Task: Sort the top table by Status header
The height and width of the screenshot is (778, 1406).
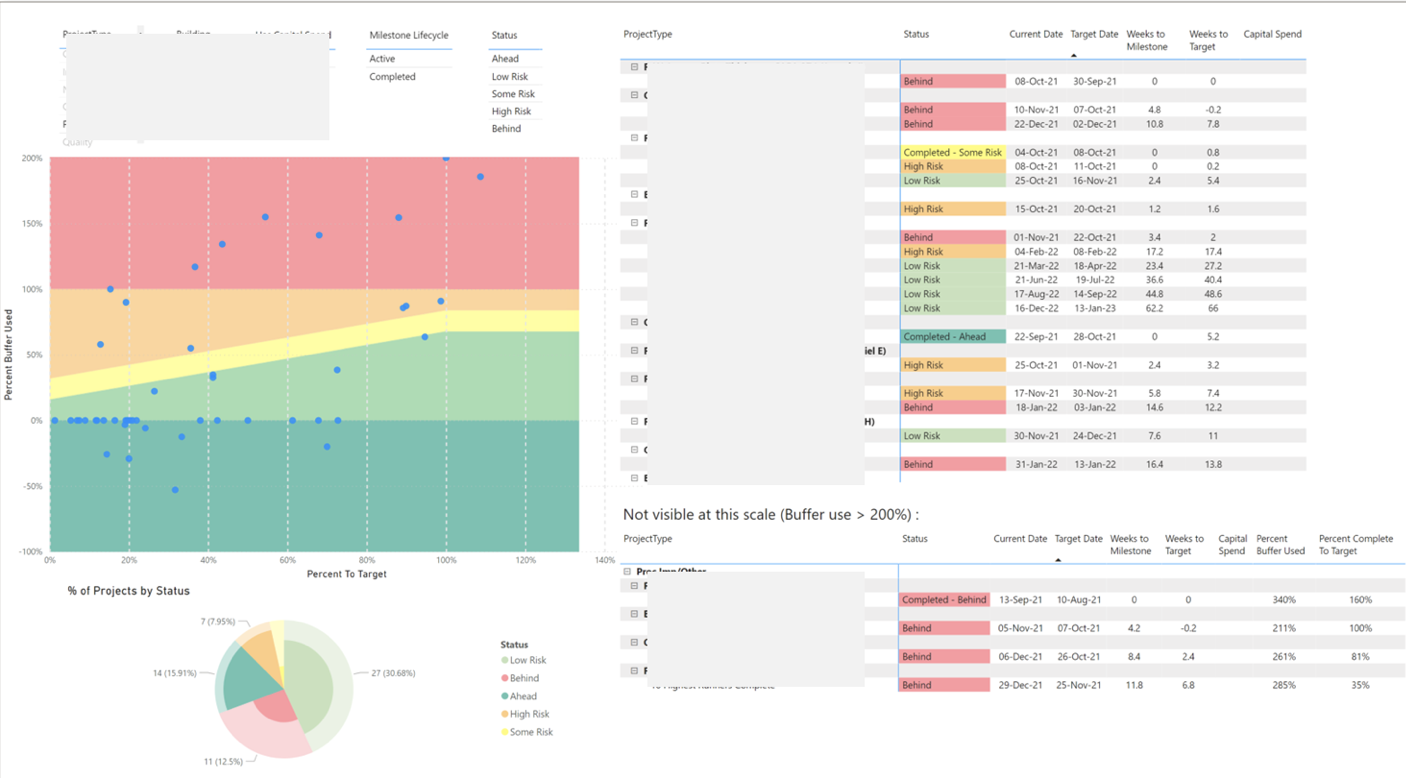Action: point(916,34)
